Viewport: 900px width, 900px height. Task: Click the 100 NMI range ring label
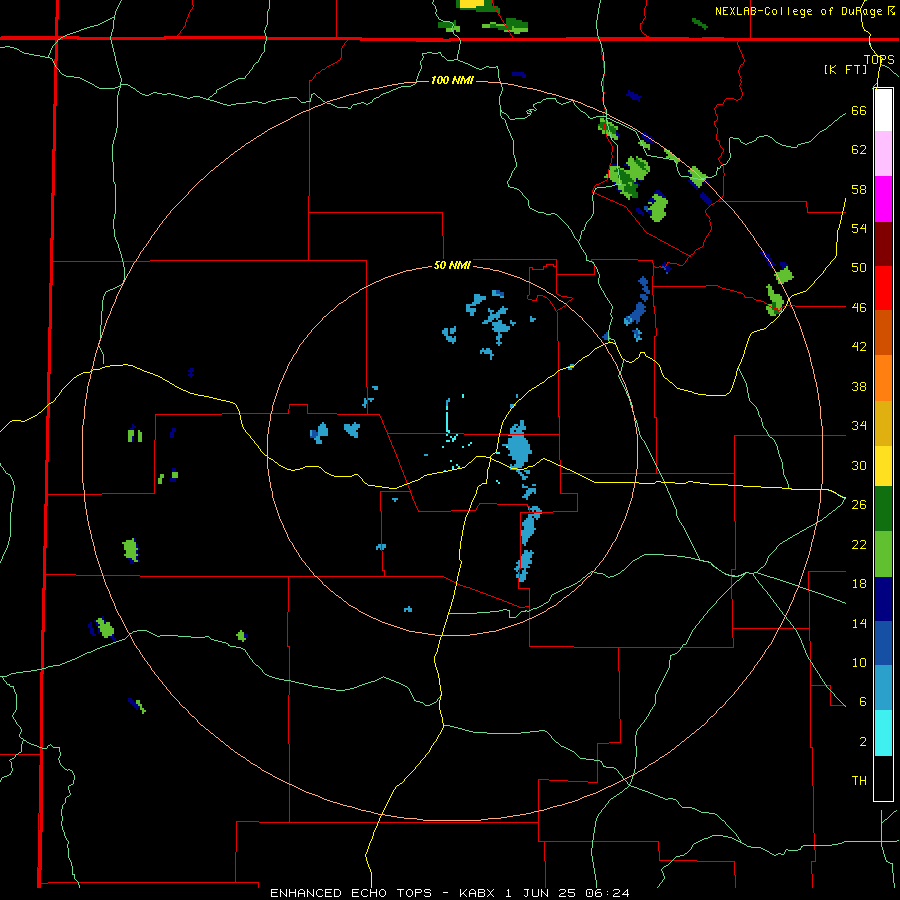(452, 80)
